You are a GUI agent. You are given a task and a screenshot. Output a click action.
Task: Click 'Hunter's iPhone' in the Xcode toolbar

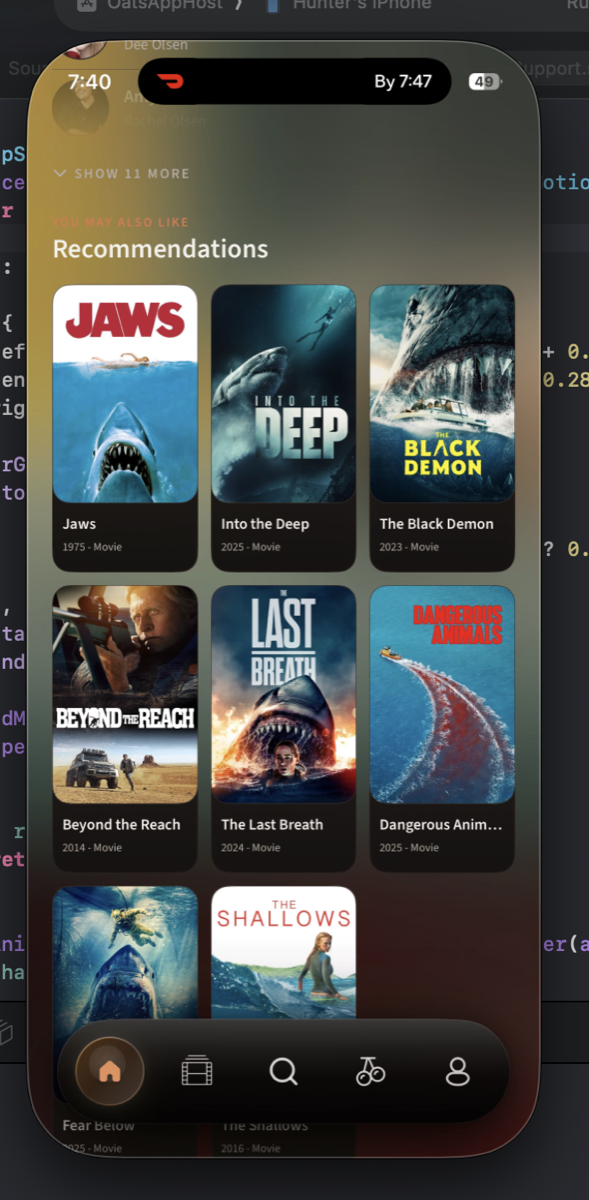click(362, 5)
